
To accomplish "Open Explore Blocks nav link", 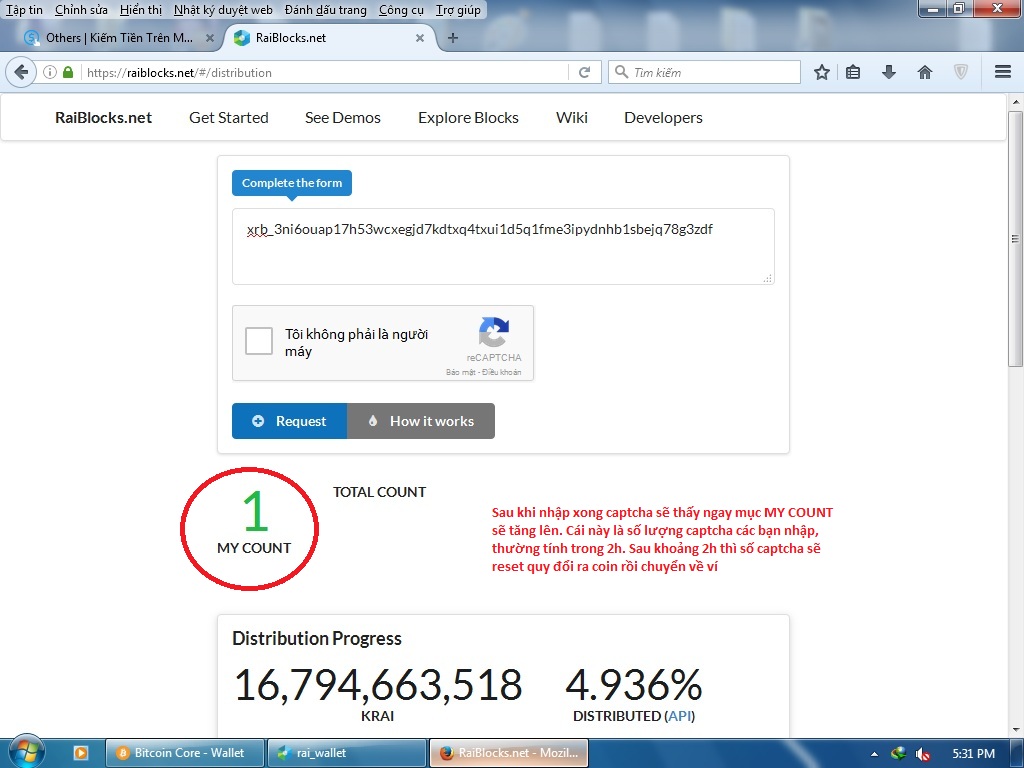I will coord(468,118).
